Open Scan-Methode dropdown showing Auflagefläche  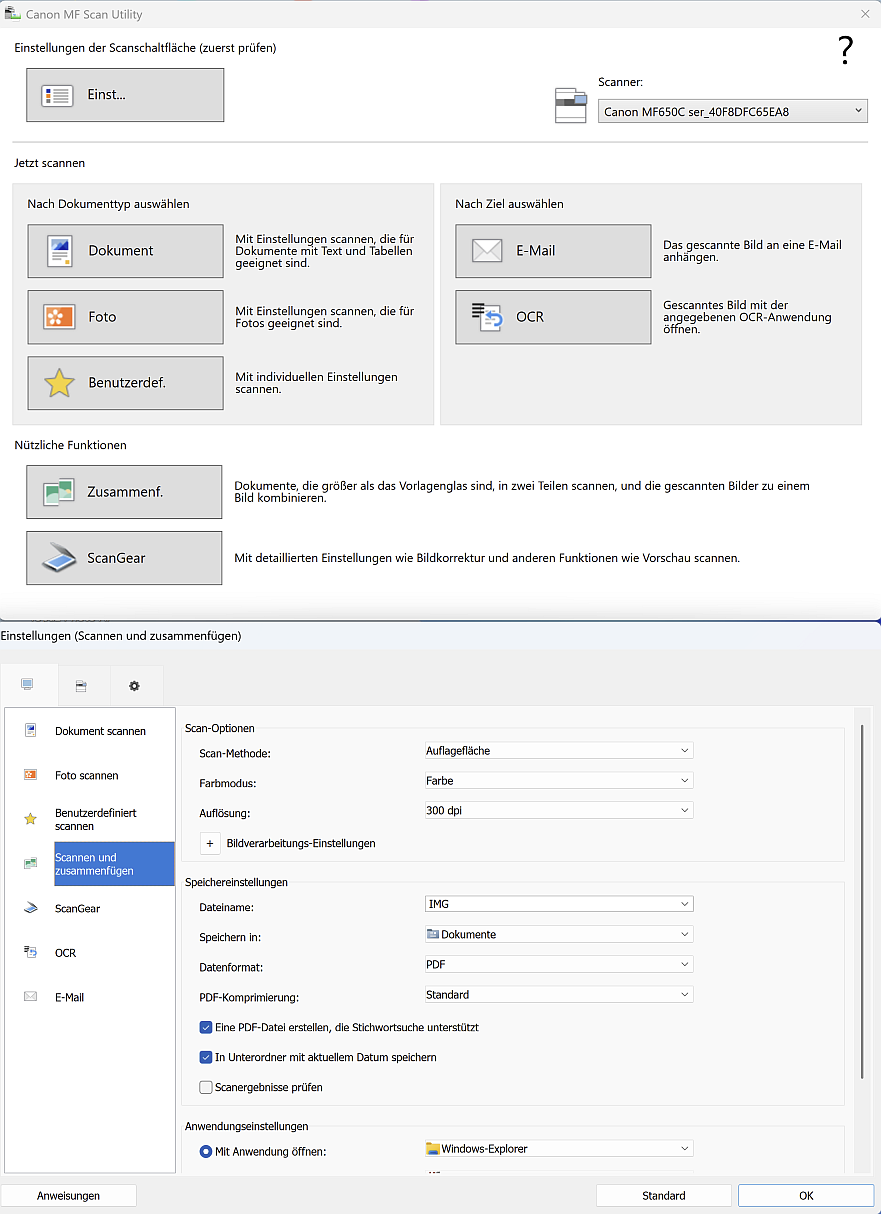[559, 750]
